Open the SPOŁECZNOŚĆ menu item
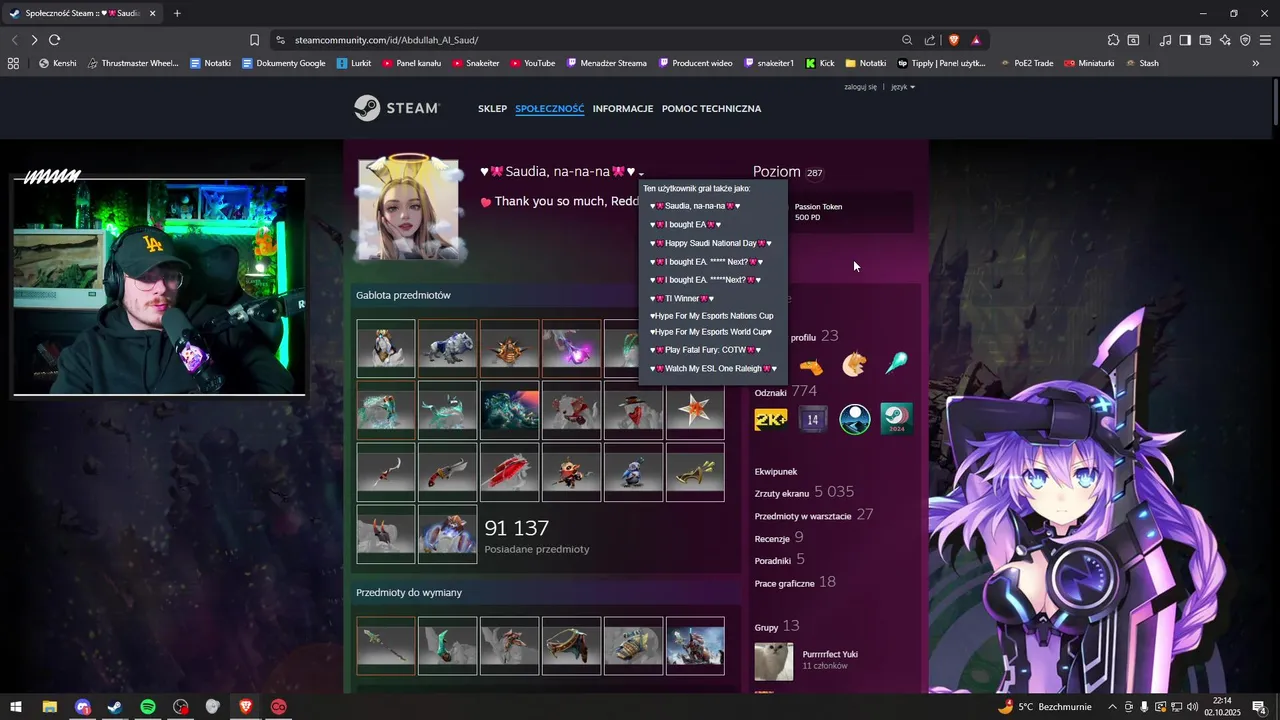 pos(550,108)
